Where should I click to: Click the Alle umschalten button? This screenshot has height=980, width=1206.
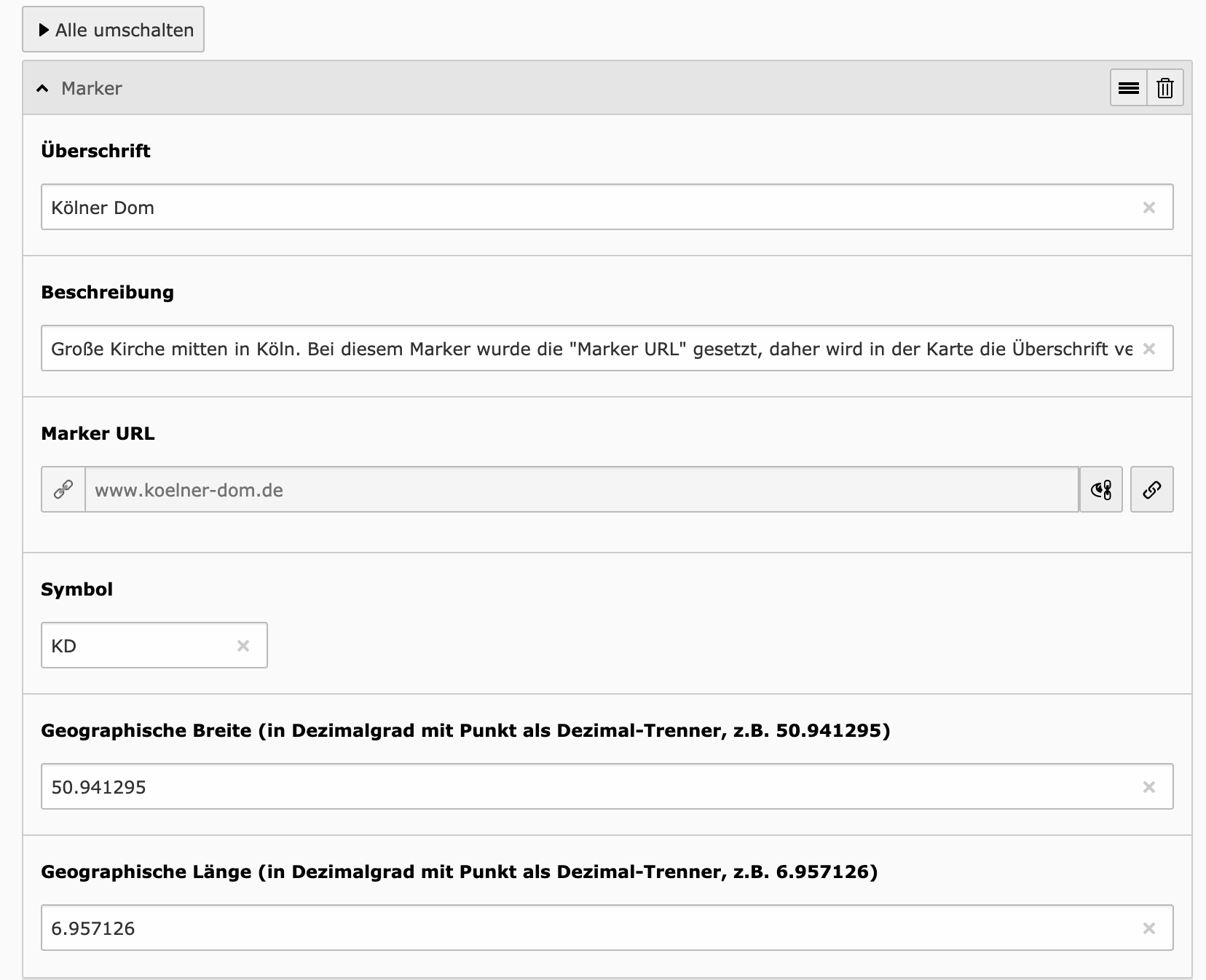[113, 30]
